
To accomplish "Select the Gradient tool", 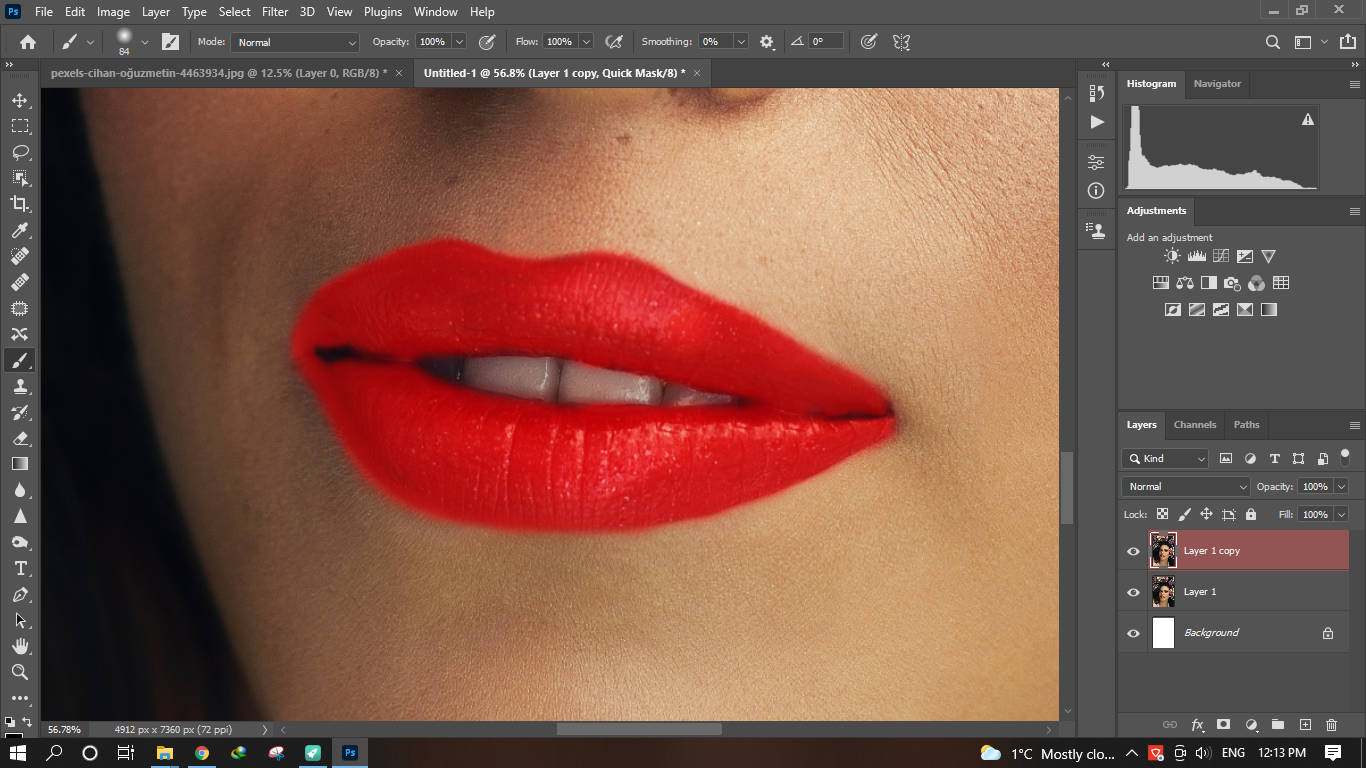I will tap(20, 464).
